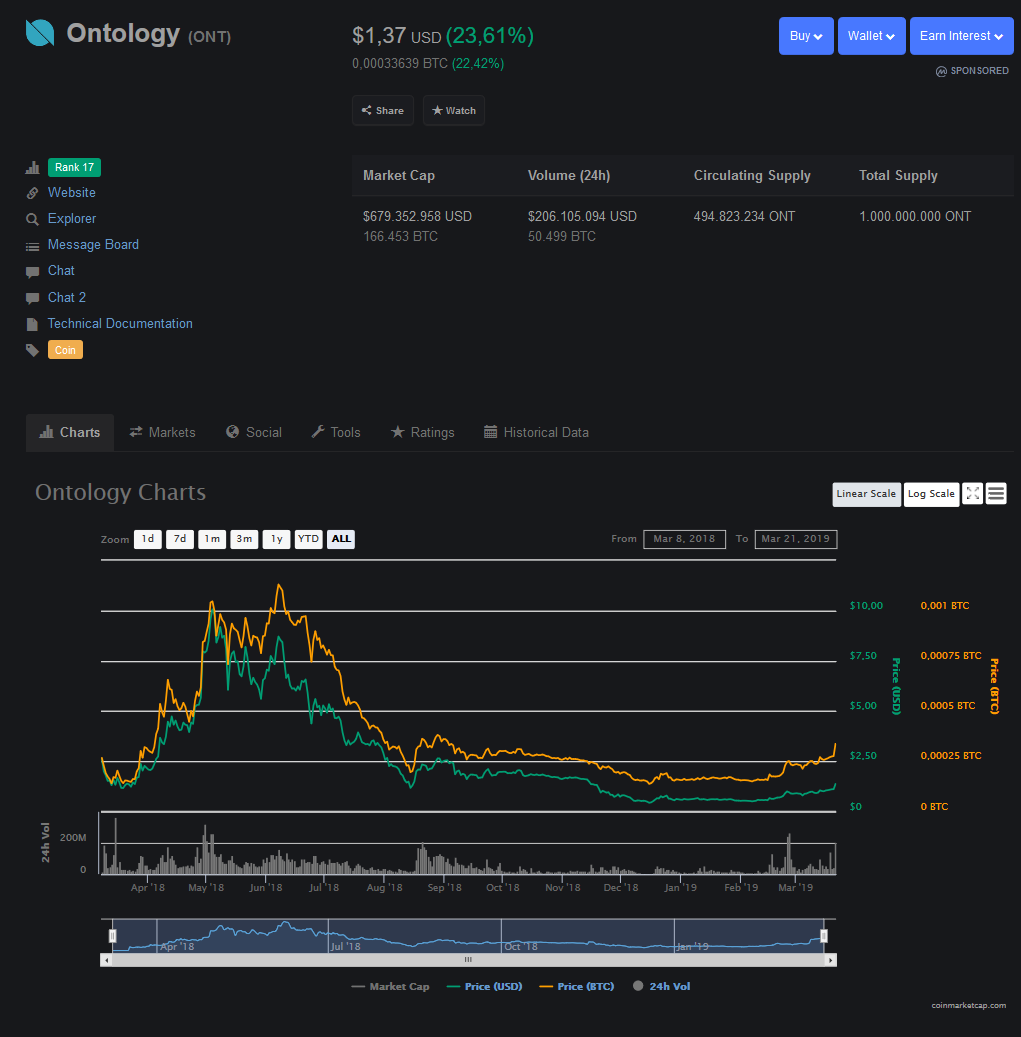Click the Coin tag badge
The image size is (1021, 1037).
(x=65, y=350)
